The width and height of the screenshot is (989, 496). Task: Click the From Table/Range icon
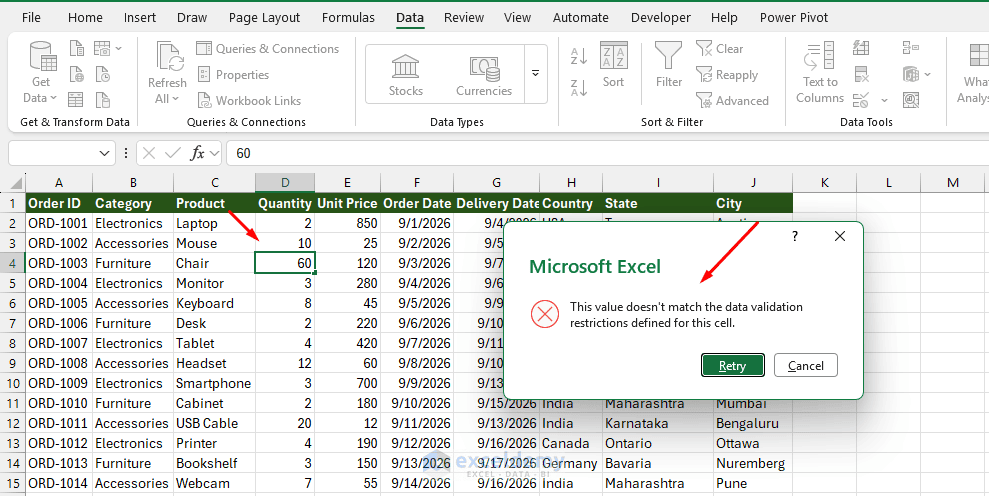[76, 100]
